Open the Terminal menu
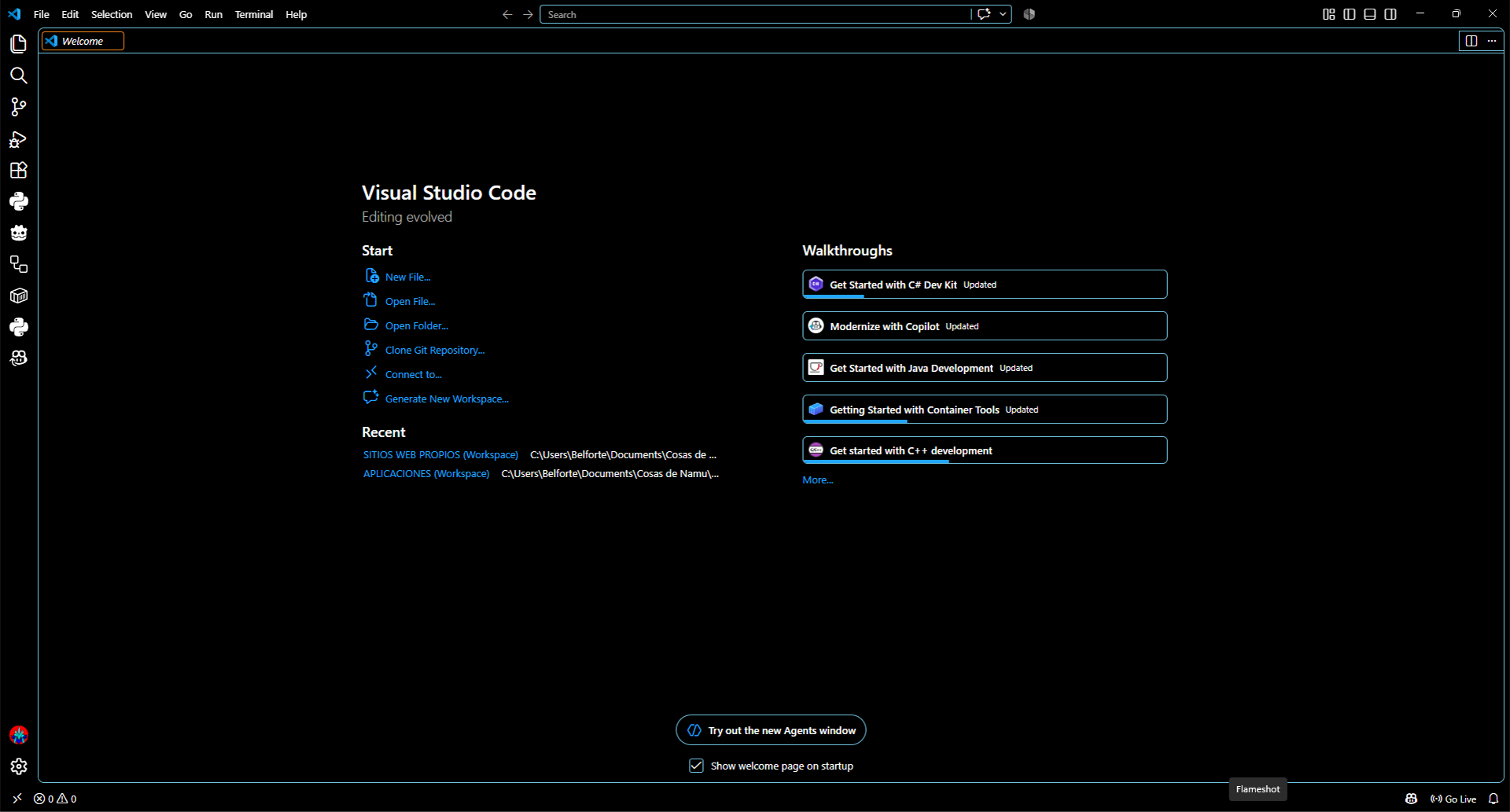The height and width of the screenshot is (812, 1510). [x=254, y=14]
